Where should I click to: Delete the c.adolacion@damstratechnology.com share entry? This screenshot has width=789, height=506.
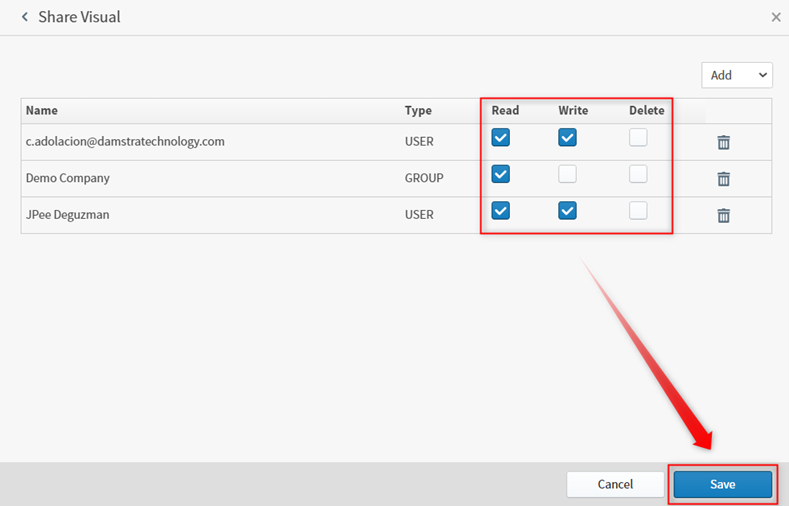coord(724,142)
